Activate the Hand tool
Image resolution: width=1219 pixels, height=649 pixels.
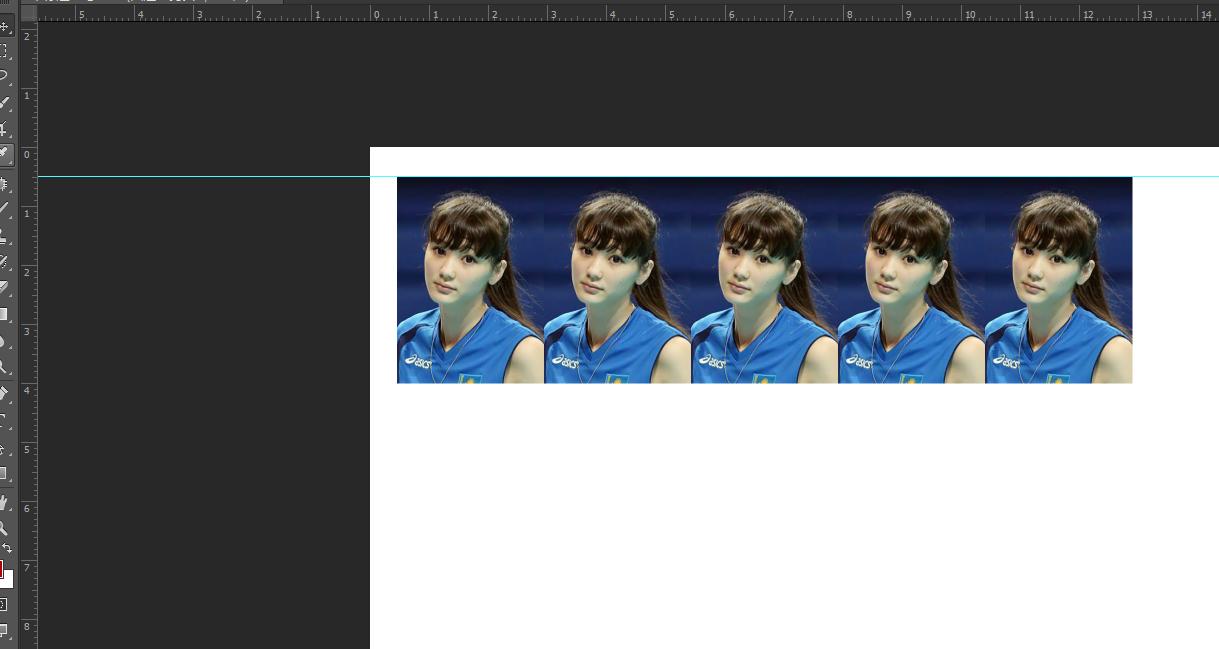(x=5, y=501)
